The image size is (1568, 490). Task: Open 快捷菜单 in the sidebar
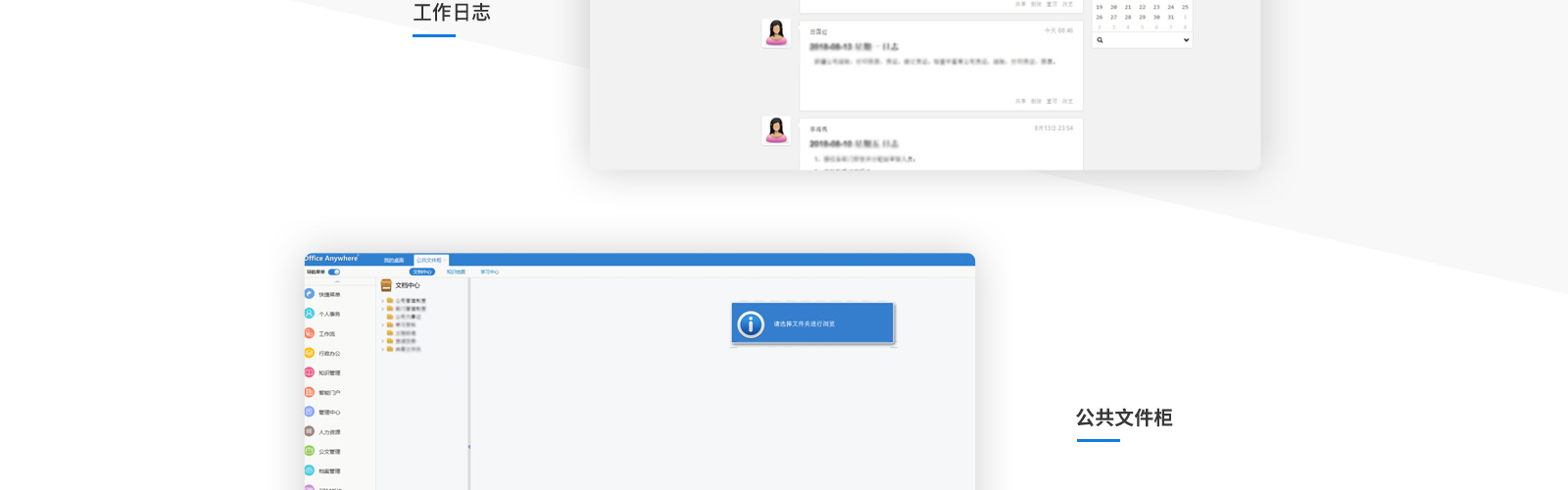click(310, 294)
